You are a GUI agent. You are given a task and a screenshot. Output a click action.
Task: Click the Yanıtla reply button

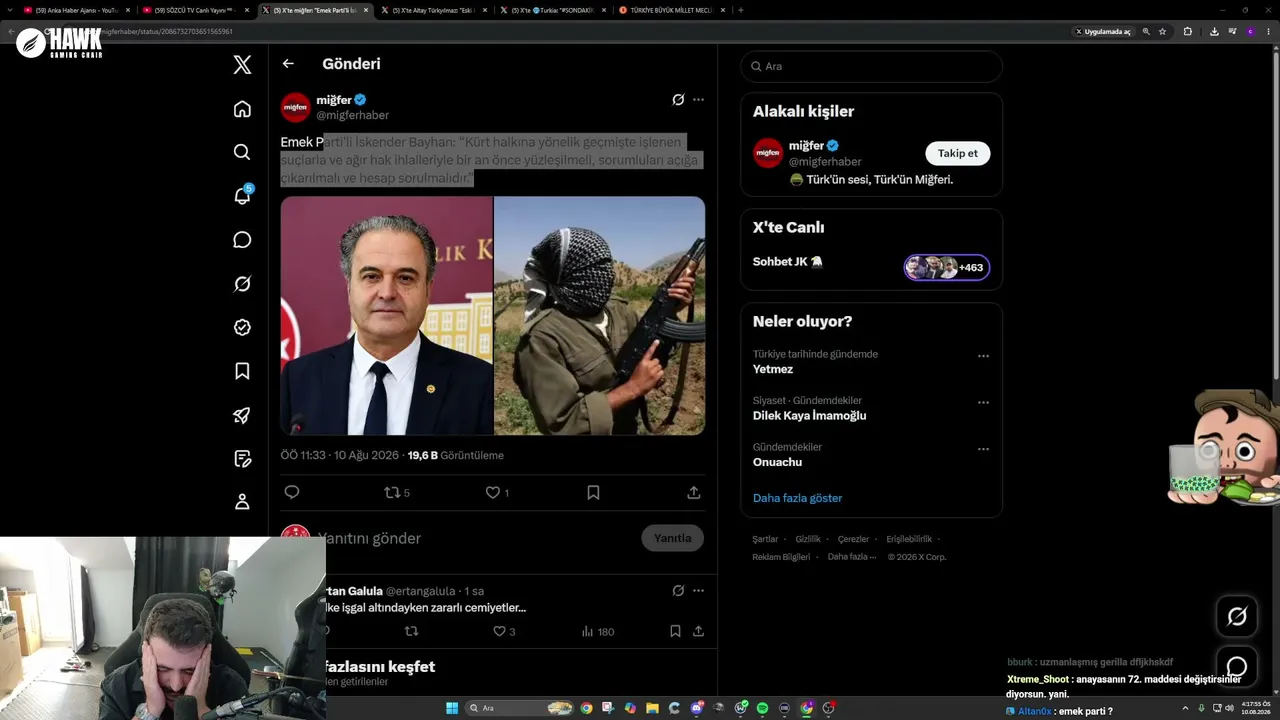coord(672,538)
